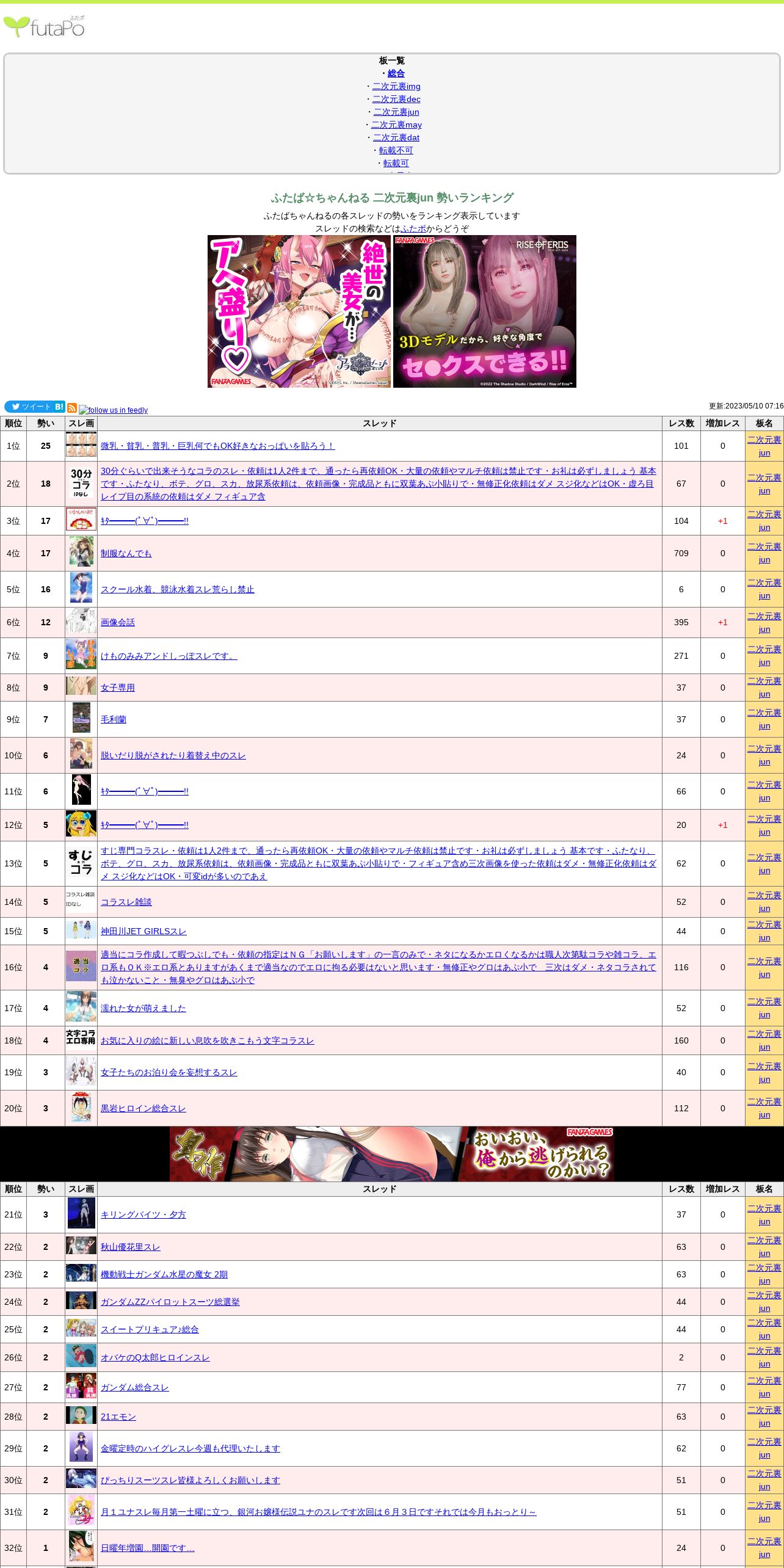Click the FANZA GAMES ad on the left

click(x=299, y=311)
